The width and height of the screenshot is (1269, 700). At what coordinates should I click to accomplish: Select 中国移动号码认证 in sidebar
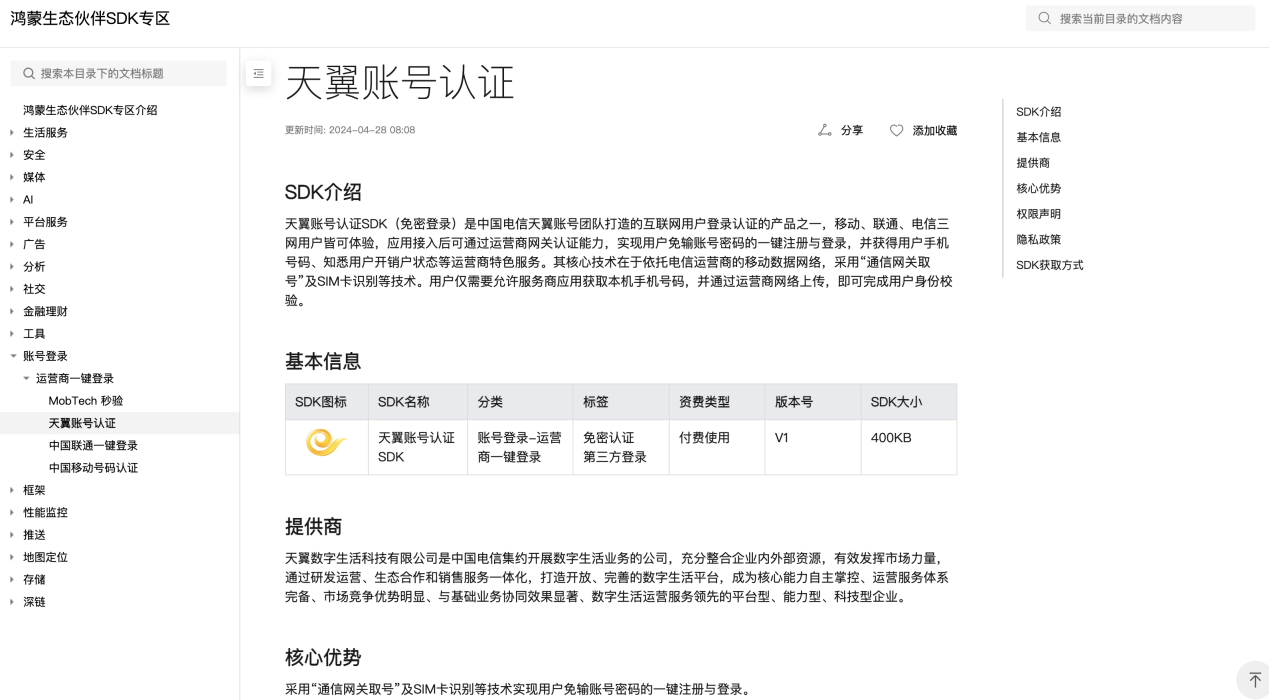[x=93, y=467]
